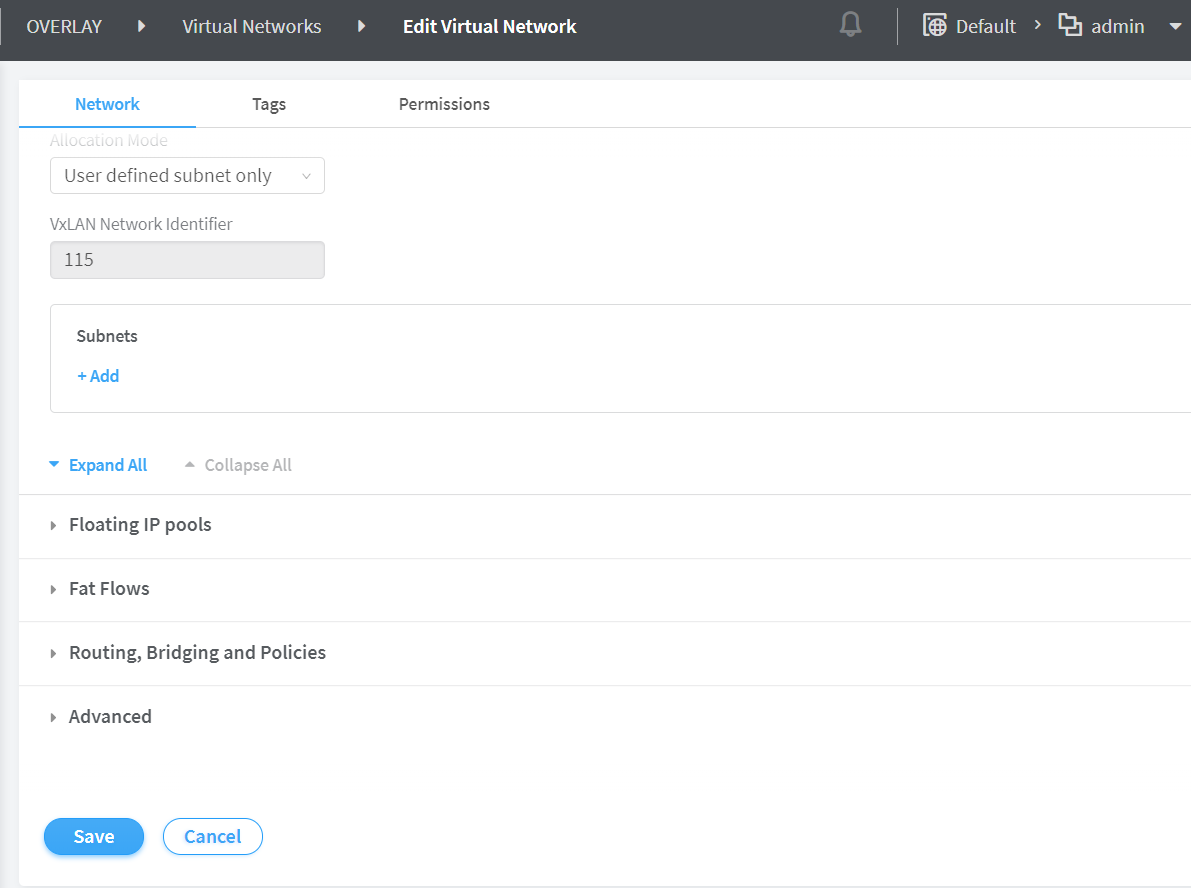Open the dropdown caret next to admin
Viewport: 1191px width, 888px height.
click(1175, 27)
